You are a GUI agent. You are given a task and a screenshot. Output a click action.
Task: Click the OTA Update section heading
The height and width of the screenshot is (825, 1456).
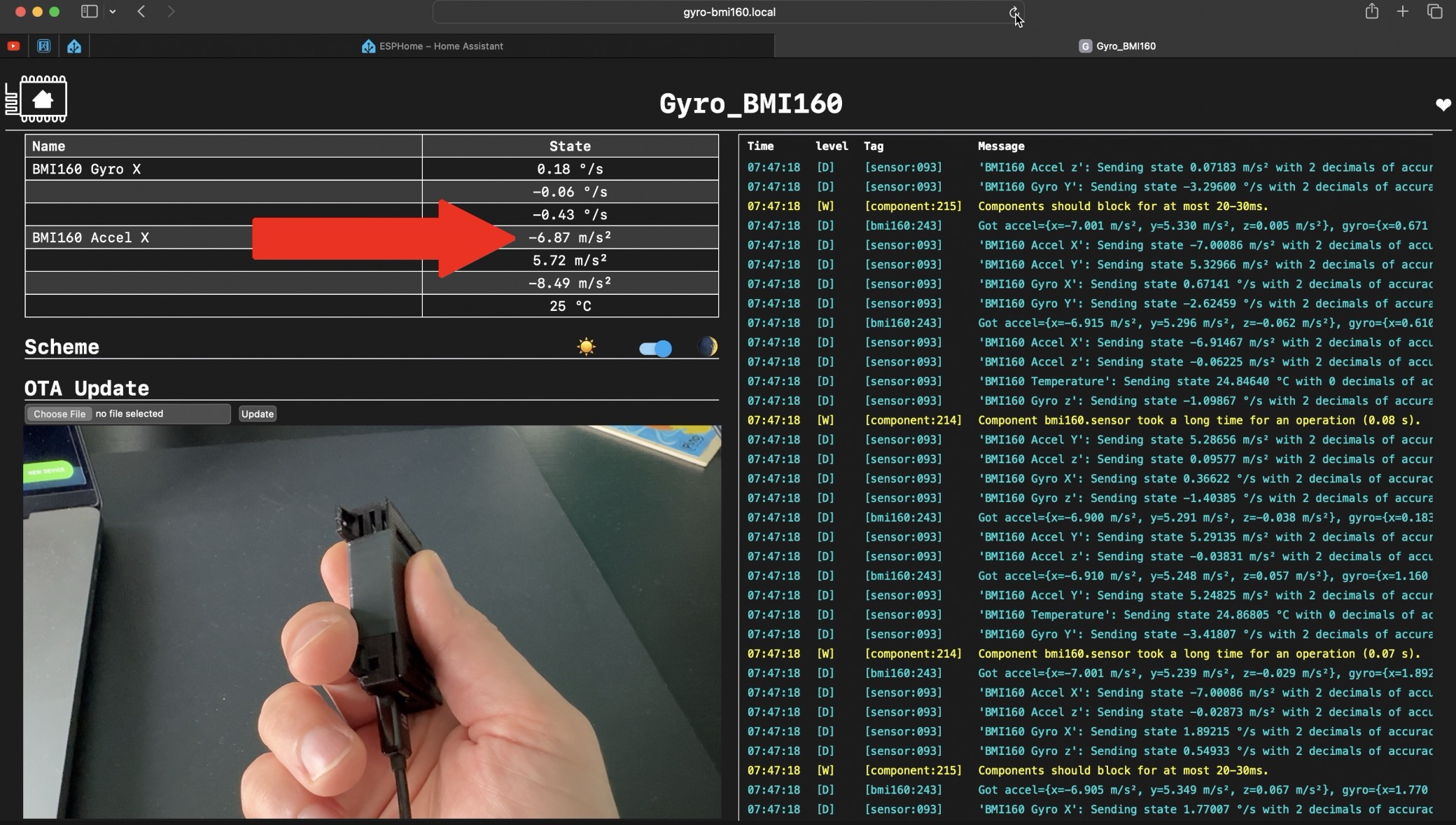(87, 389)
